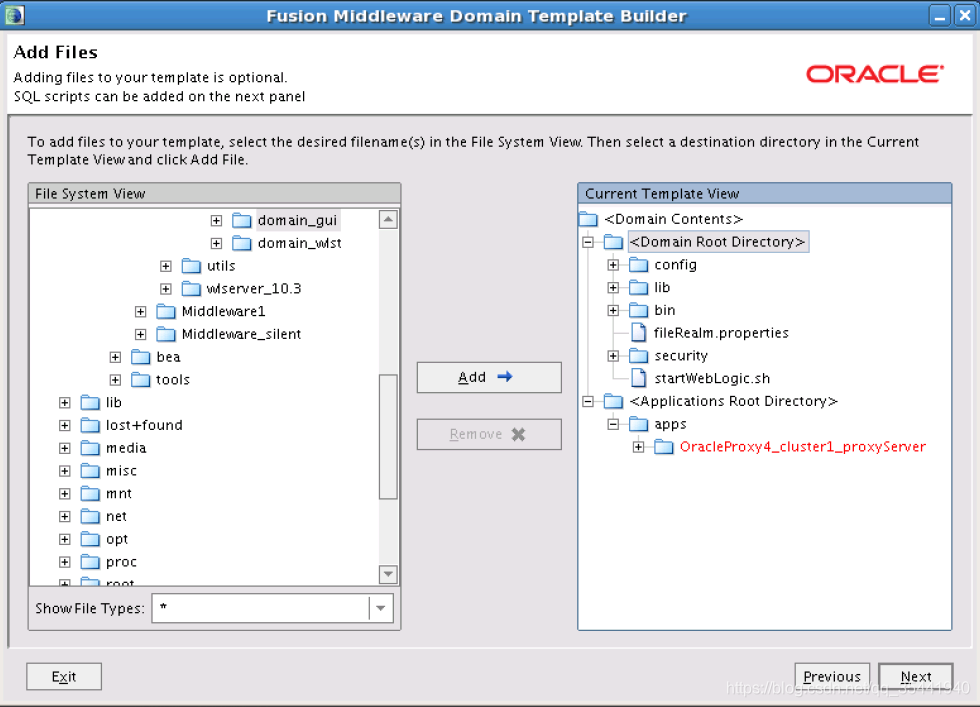Expand the security node
The height and width of the screenshot is (707, 980).
613,356
